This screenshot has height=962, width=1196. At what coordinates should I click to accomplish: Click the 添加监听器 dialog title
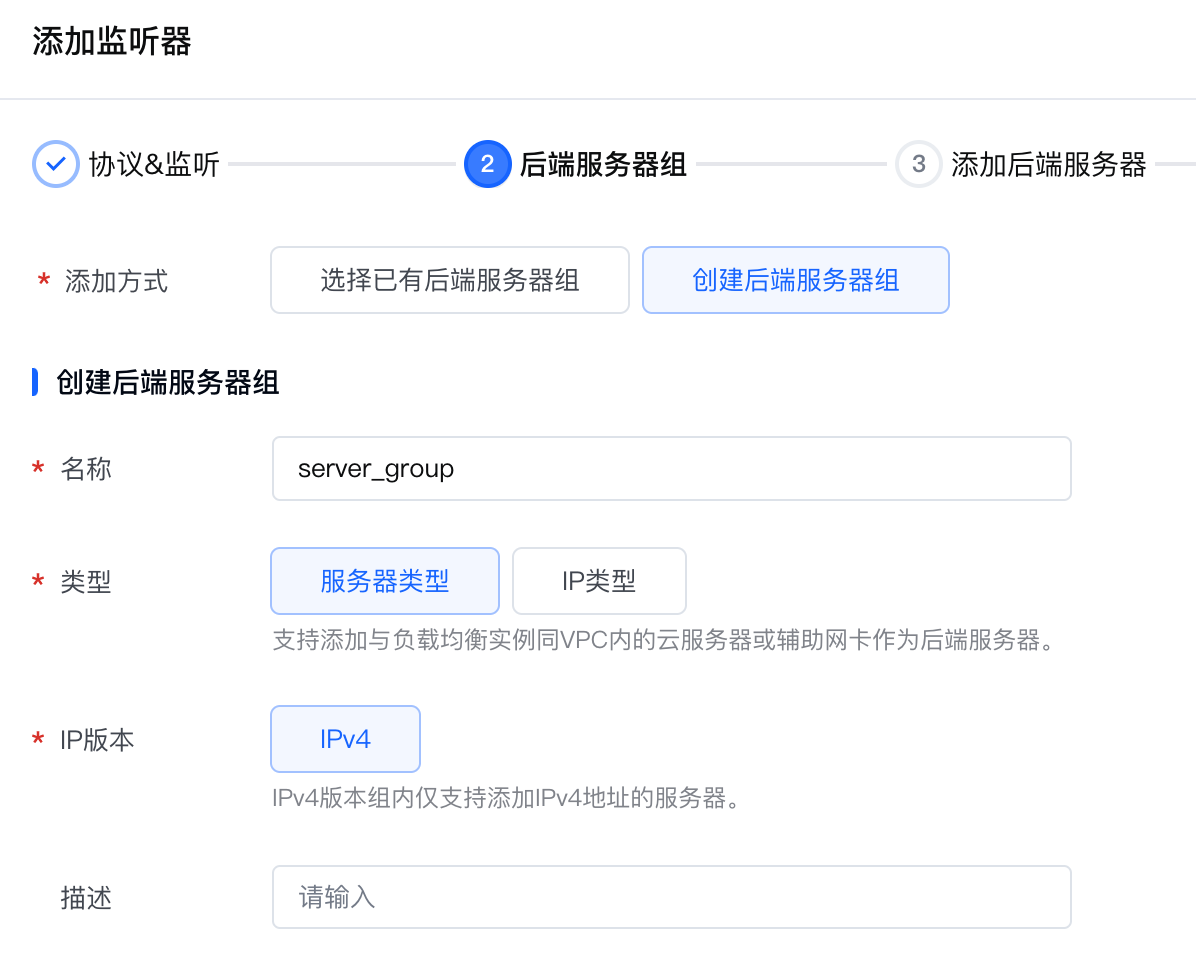pyautogui.click(x=111, y=42)
